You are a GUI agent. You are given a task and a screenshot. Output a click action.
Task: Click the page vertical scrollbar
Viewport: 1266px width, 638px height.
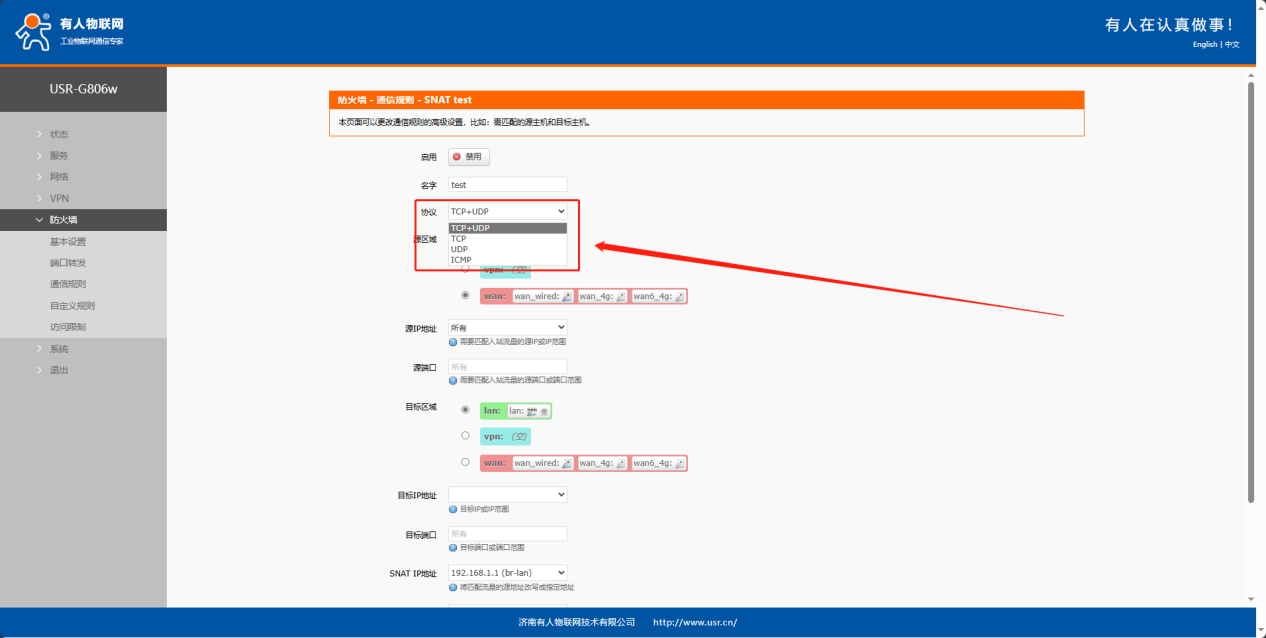click(1250, 292)
